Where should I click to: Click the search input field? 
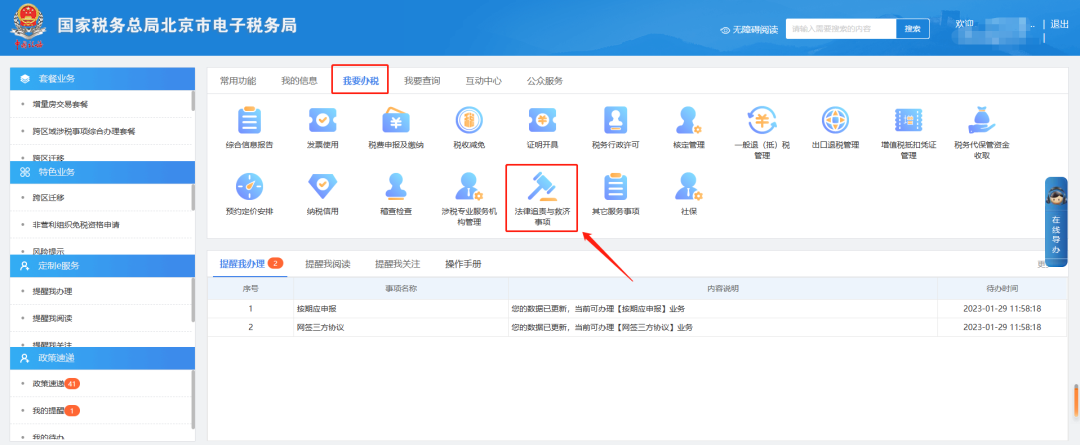839,29
